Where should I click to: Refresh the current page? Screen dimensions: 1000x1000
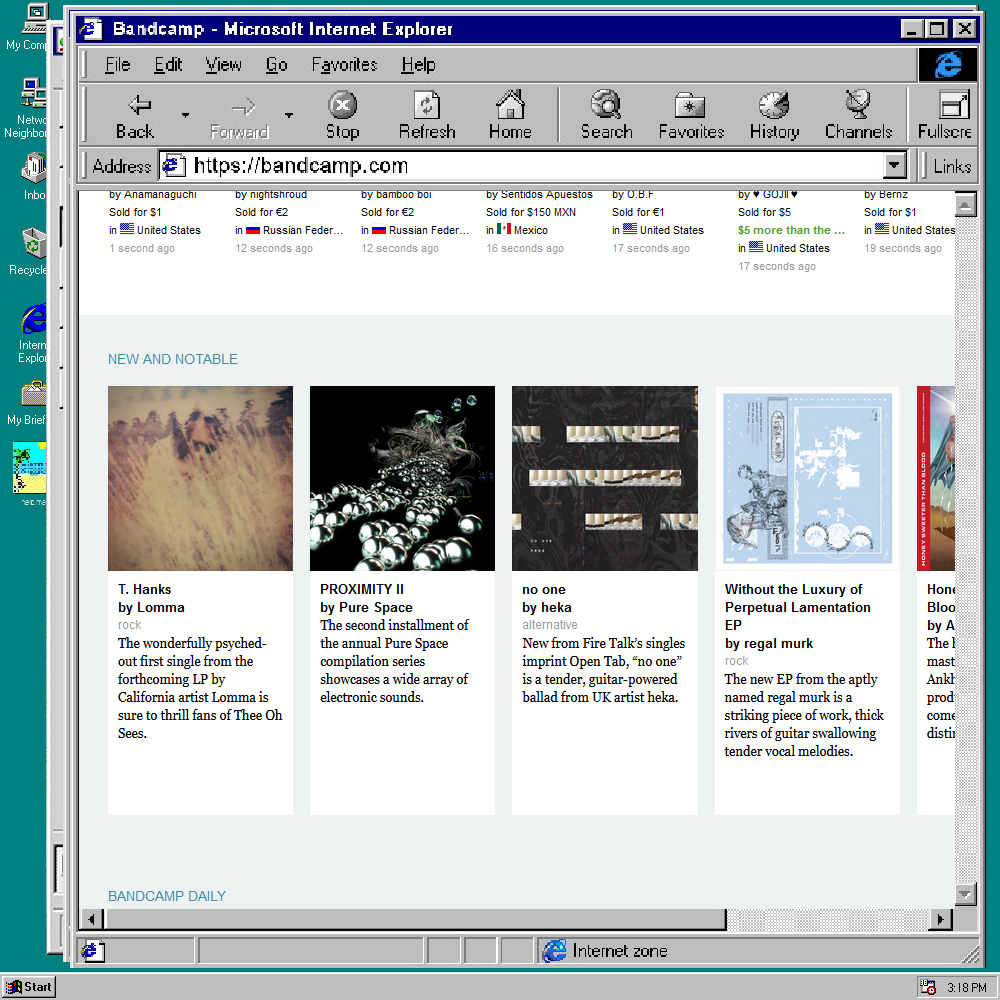[x=427, y=116]
